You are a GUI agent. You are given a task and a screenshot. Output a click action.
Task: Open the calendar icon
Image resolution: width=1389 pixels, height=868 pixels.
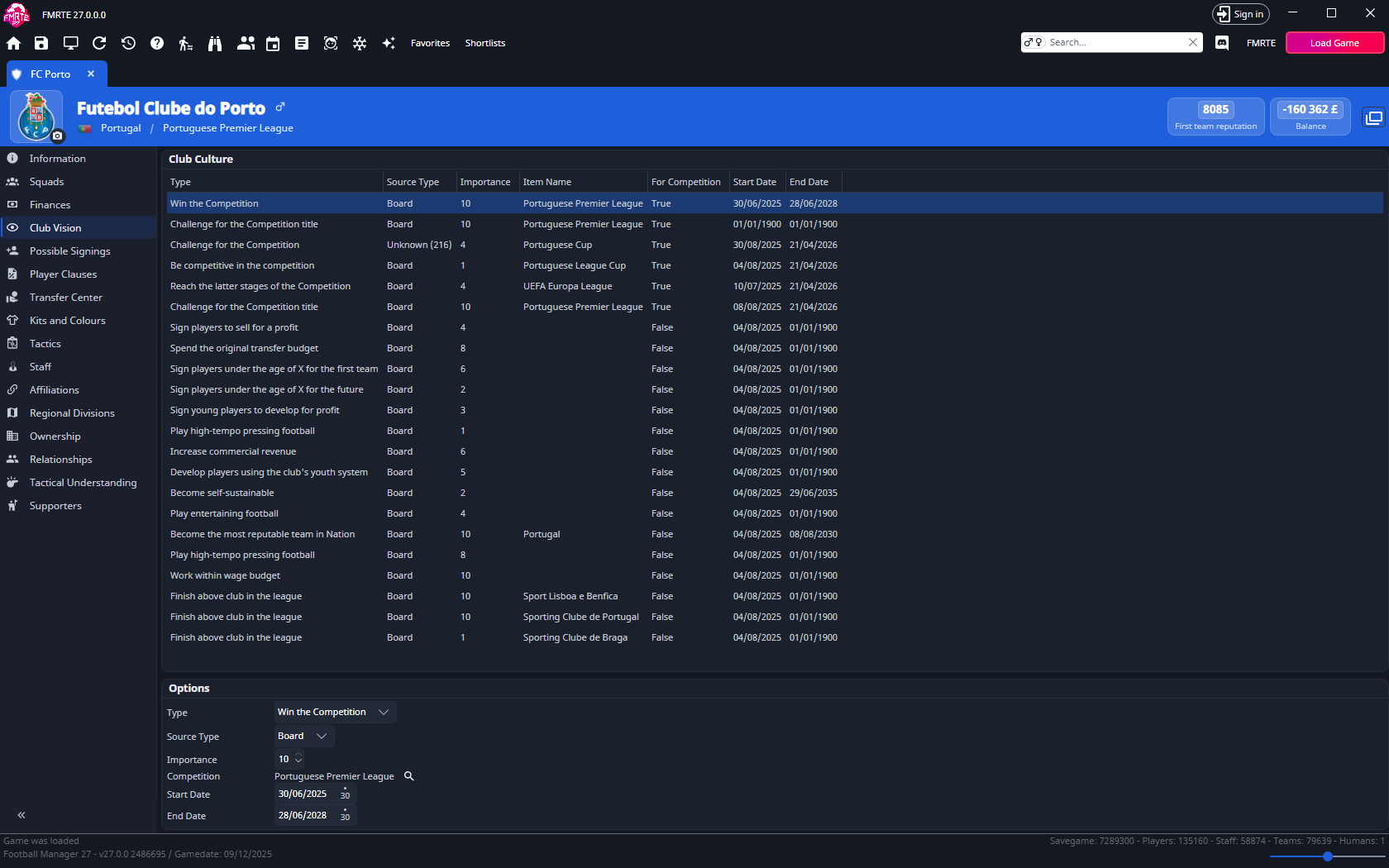click(x=273, y=43)
